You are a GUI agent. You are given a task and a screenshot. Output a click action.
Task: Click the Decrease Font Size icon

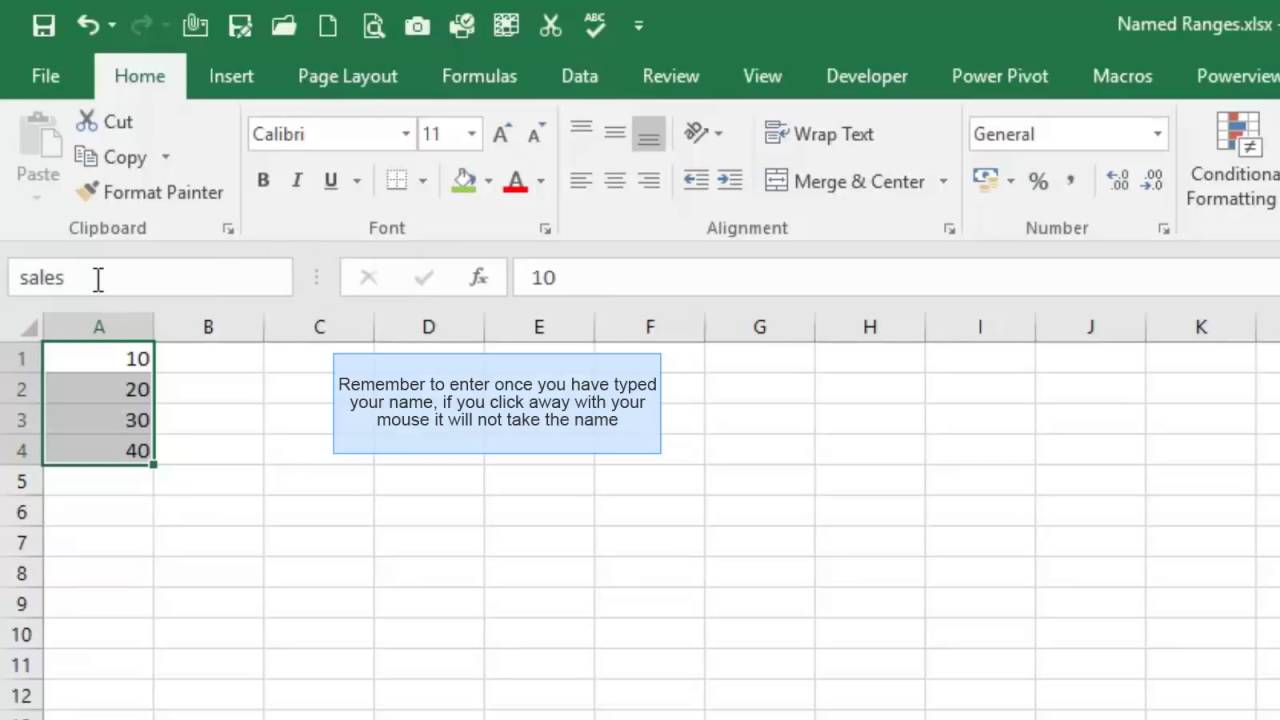(x=536, y=134)
